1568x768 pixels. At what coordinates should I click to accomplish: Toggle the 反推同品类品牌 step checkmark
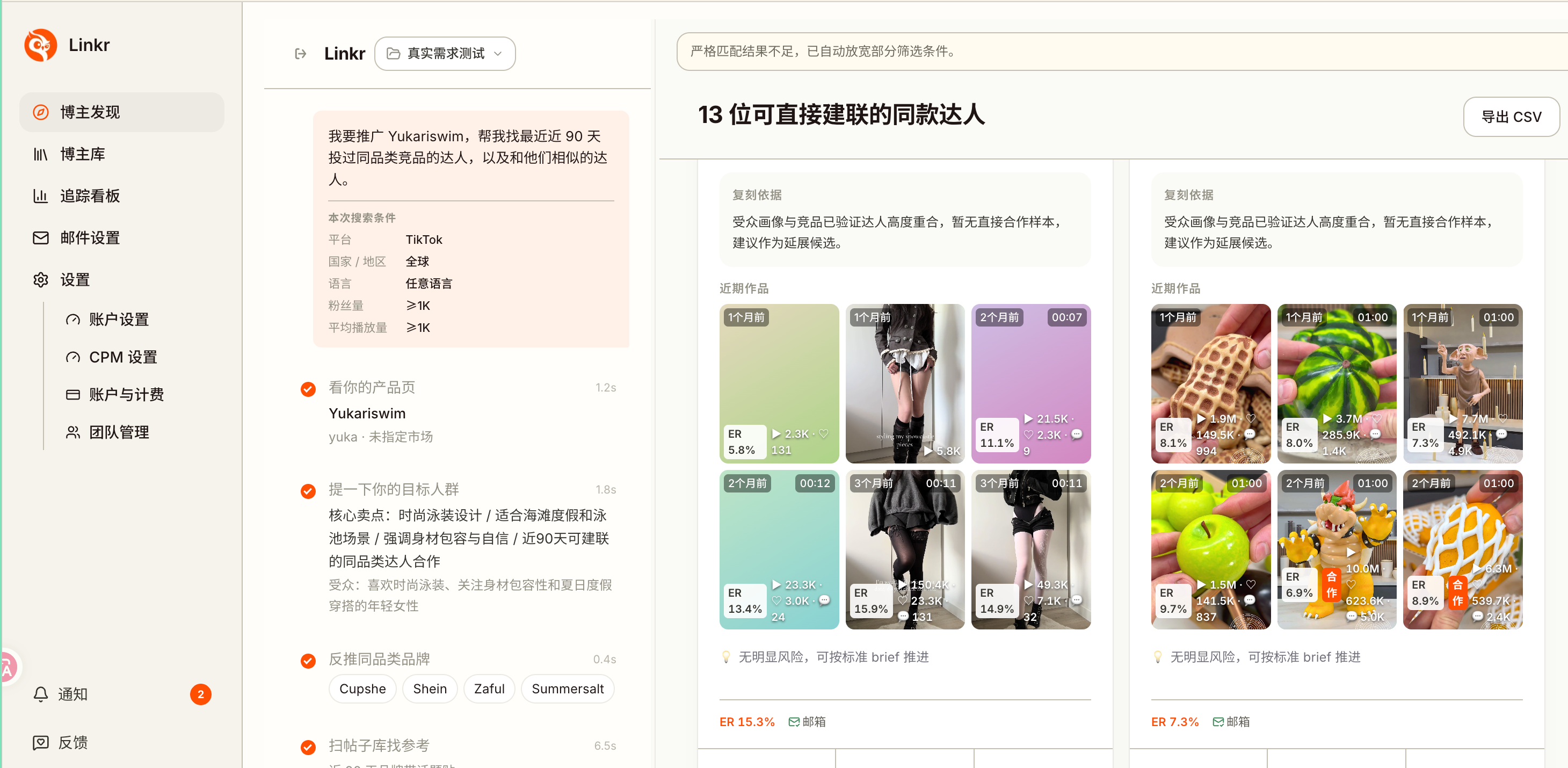tap(309, 661)
